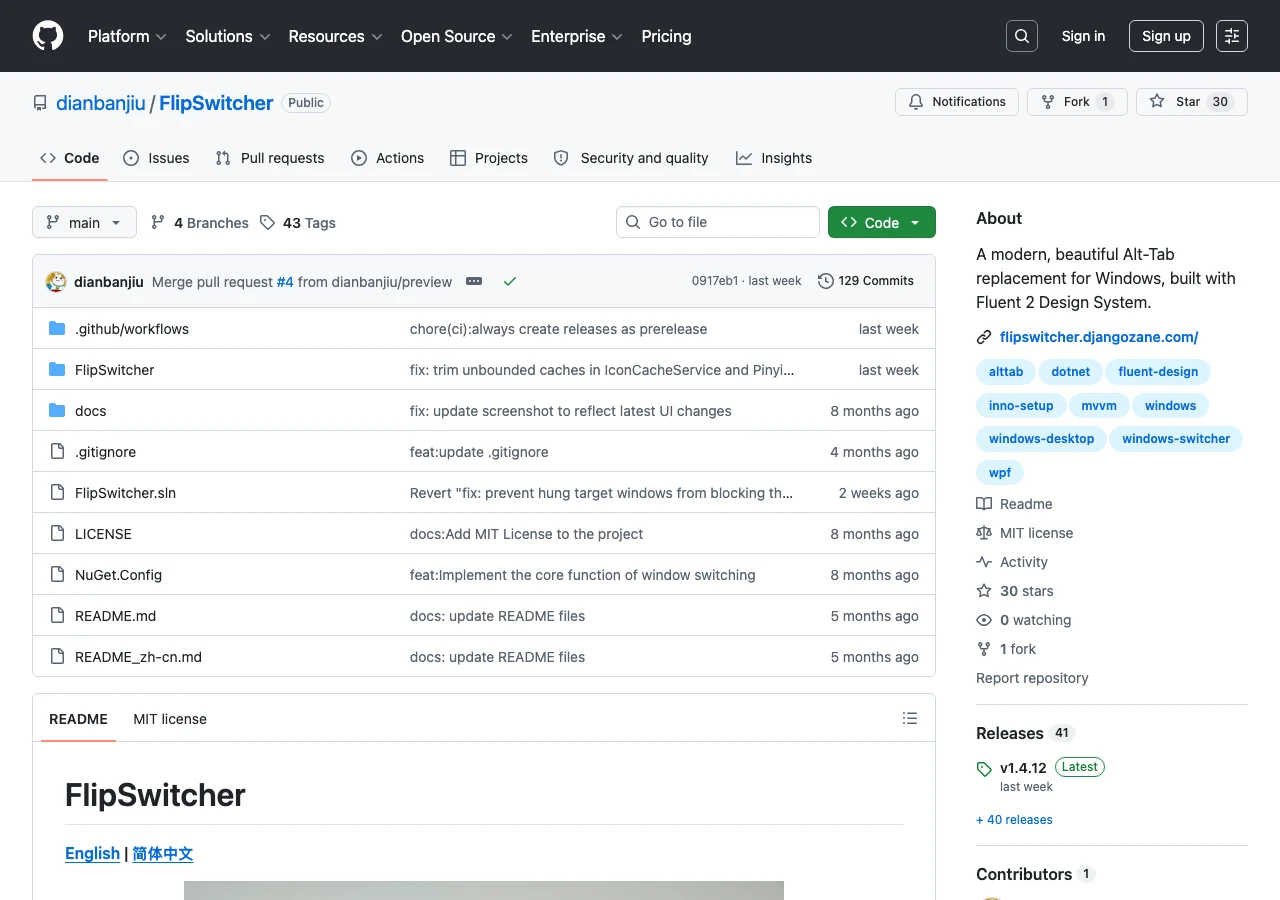This screenshot has height=900, width=1280.
Task: Click the wpf topic tag
Action: (1000, 473)
